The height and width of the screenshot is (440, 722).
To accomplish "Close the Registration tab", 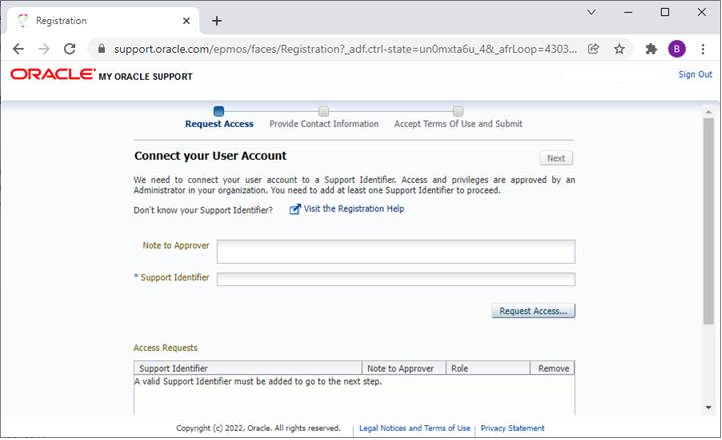I will click(186, 21).
